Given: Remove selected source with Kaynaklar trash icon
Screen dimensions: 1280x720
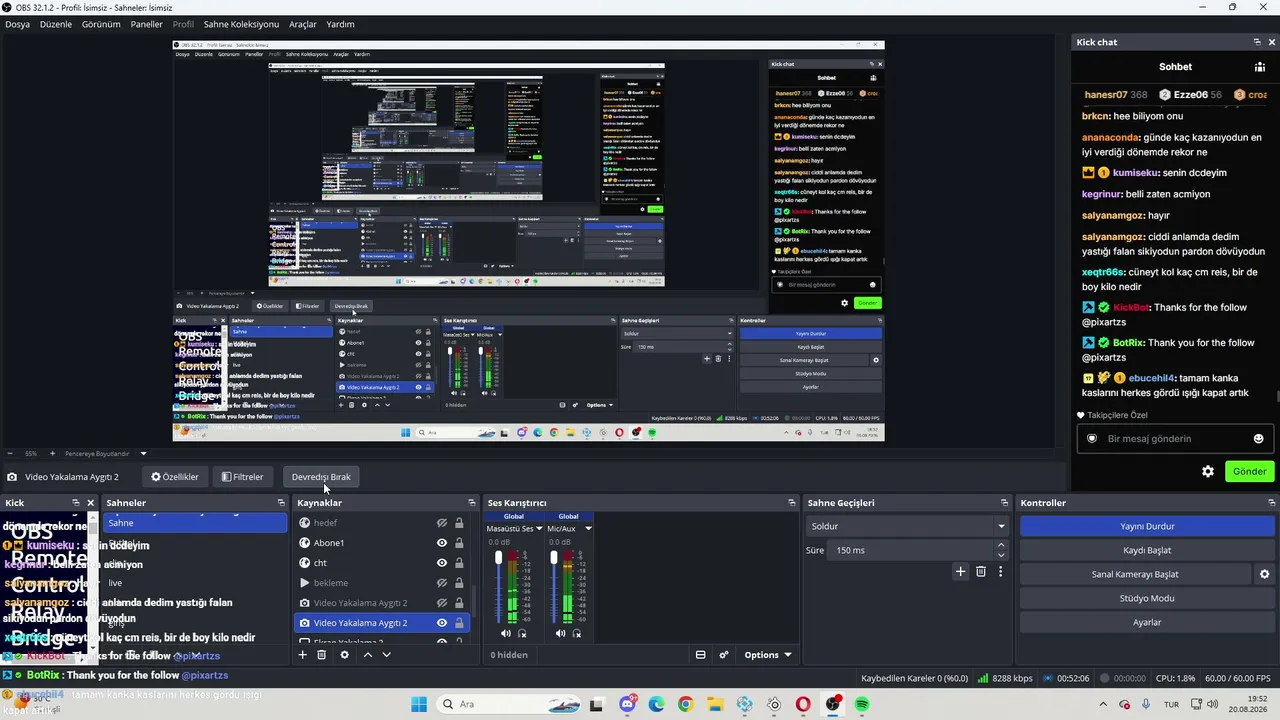Looking at the screenshot, I should pos(322,655).
